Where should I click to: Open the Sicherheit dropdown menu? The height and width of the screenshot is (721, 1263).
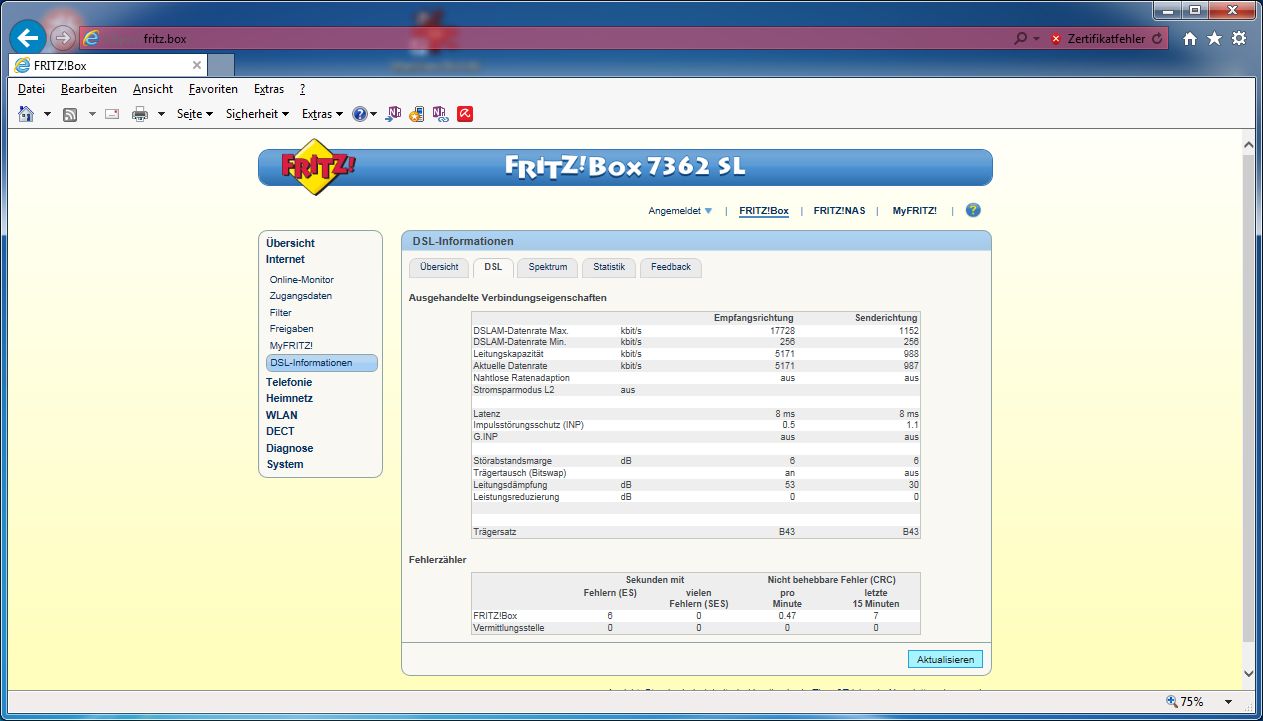pyautogui.click(x=257, y=114)
